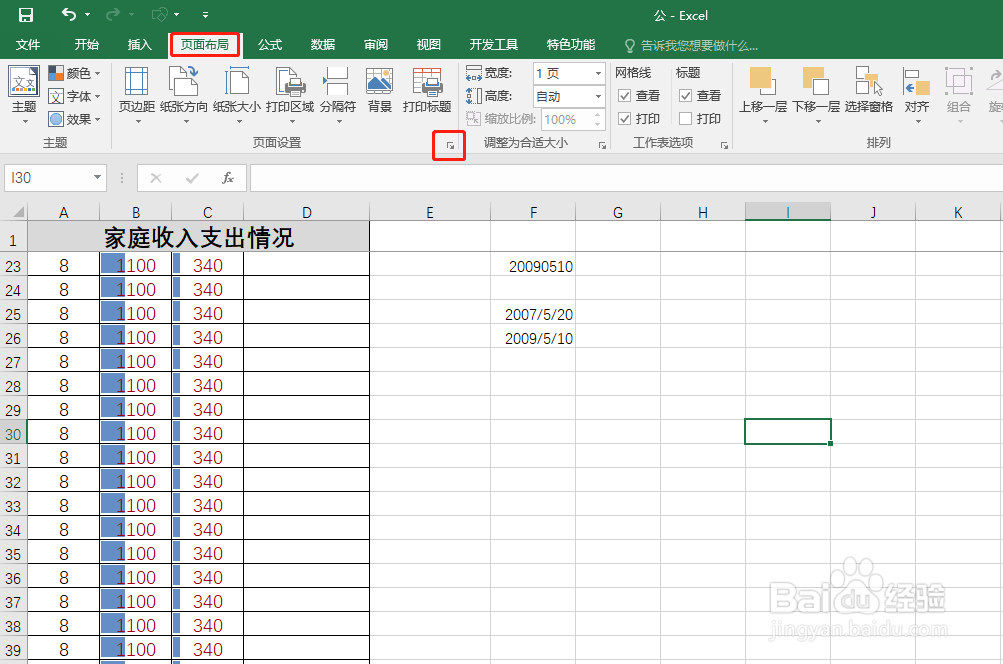Click the 8 cell in row 39
The width and height of the screenshot is (1003, 664).
click(x=63, y=649)
